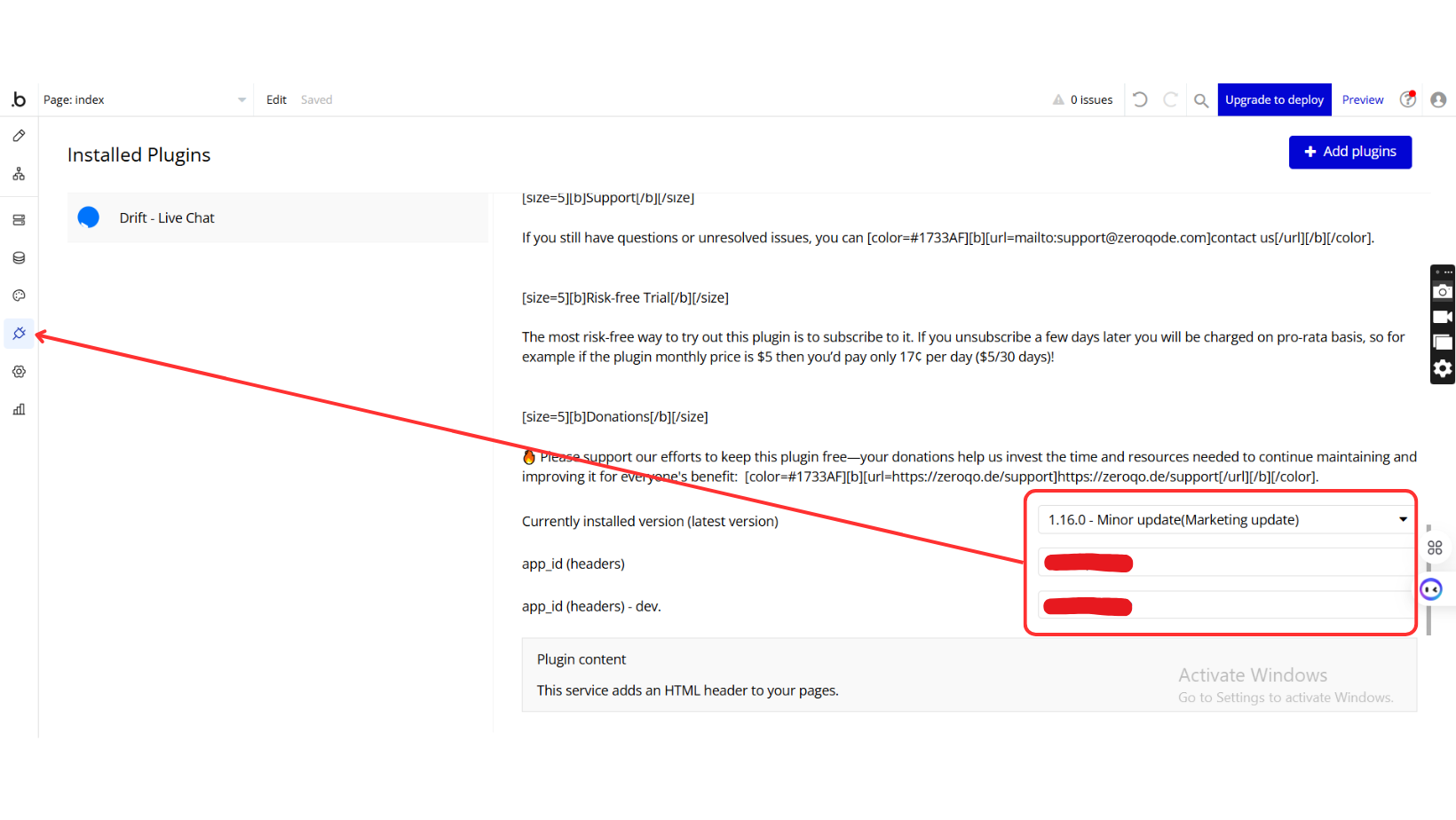1456x820 pixels.
Task: Open the Plugins tab plug icon
Action: coord(19,334)
